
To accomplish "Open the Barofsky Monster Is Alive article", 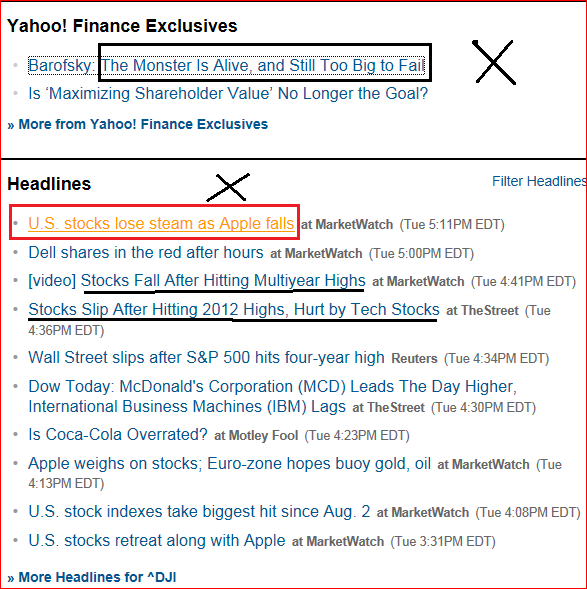I will click(226, 65).
